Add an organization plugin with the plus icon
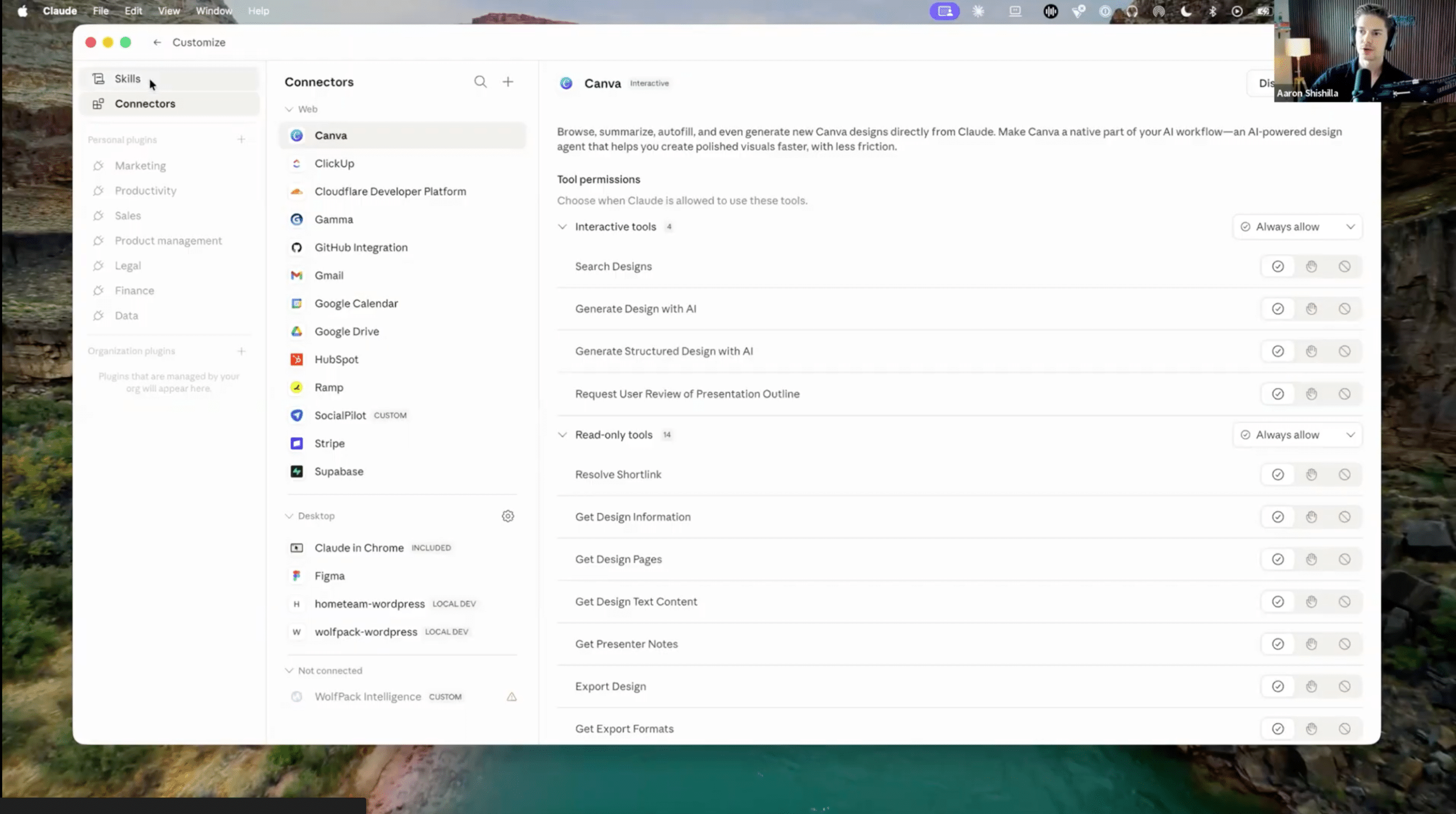 (241, 351)
